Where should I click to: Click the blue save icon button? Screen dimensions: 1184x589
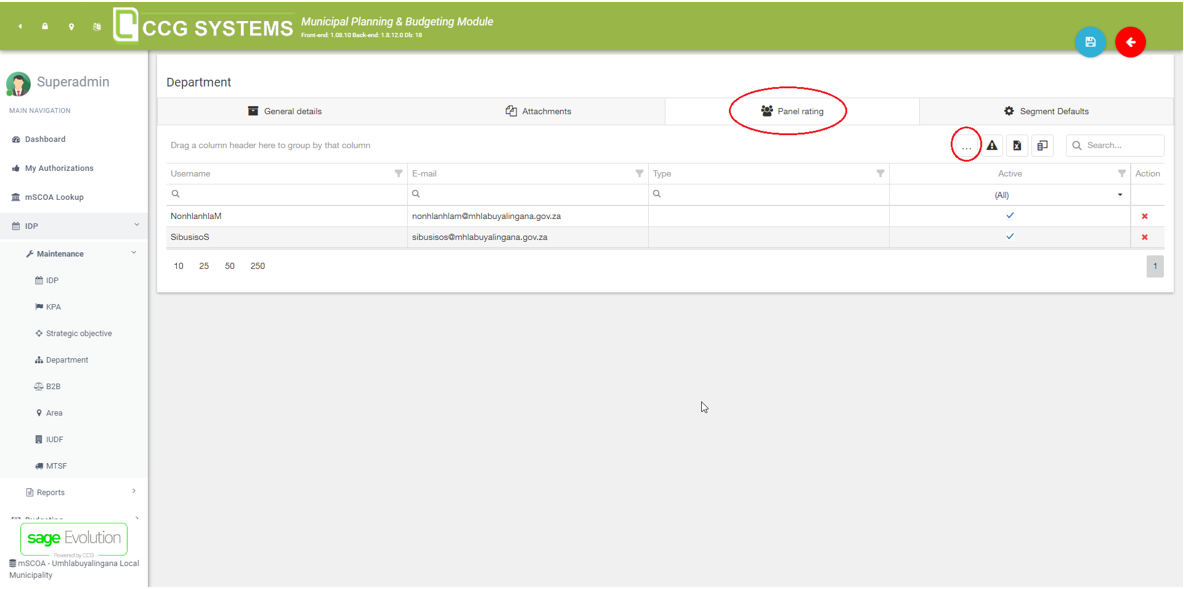click(1090, 42)
